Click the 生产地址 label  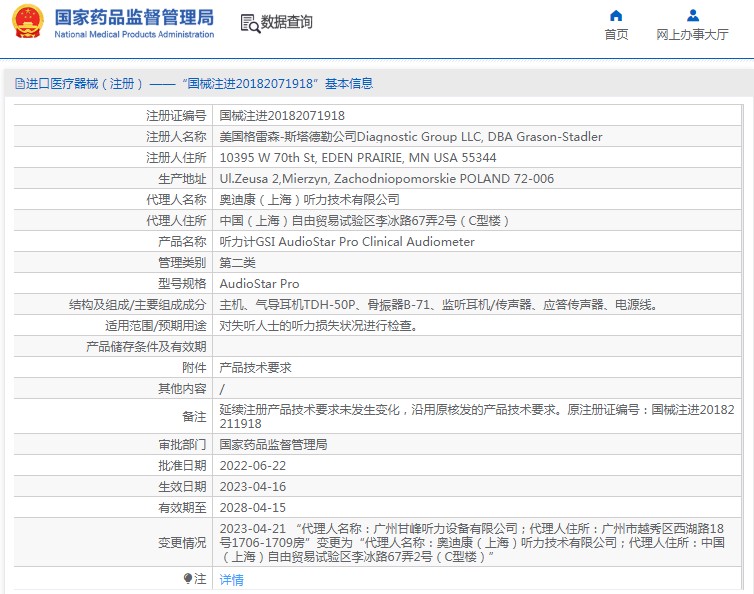182,179
